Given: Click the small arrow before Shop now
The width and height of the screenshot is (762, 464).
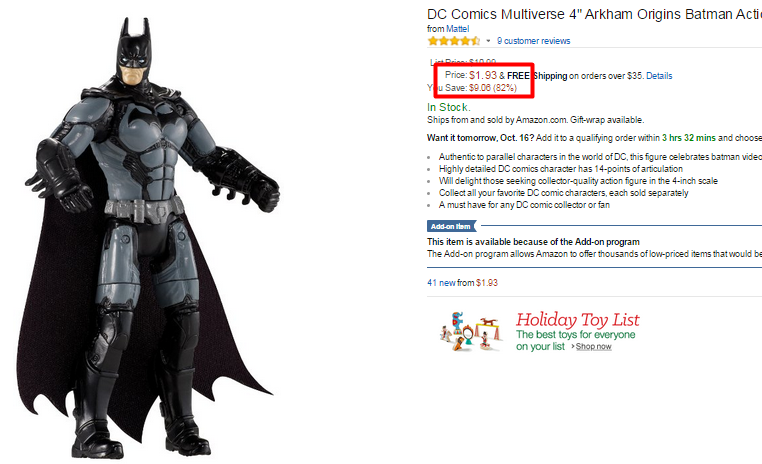Looking at the screenshot, I should [573, 346].
